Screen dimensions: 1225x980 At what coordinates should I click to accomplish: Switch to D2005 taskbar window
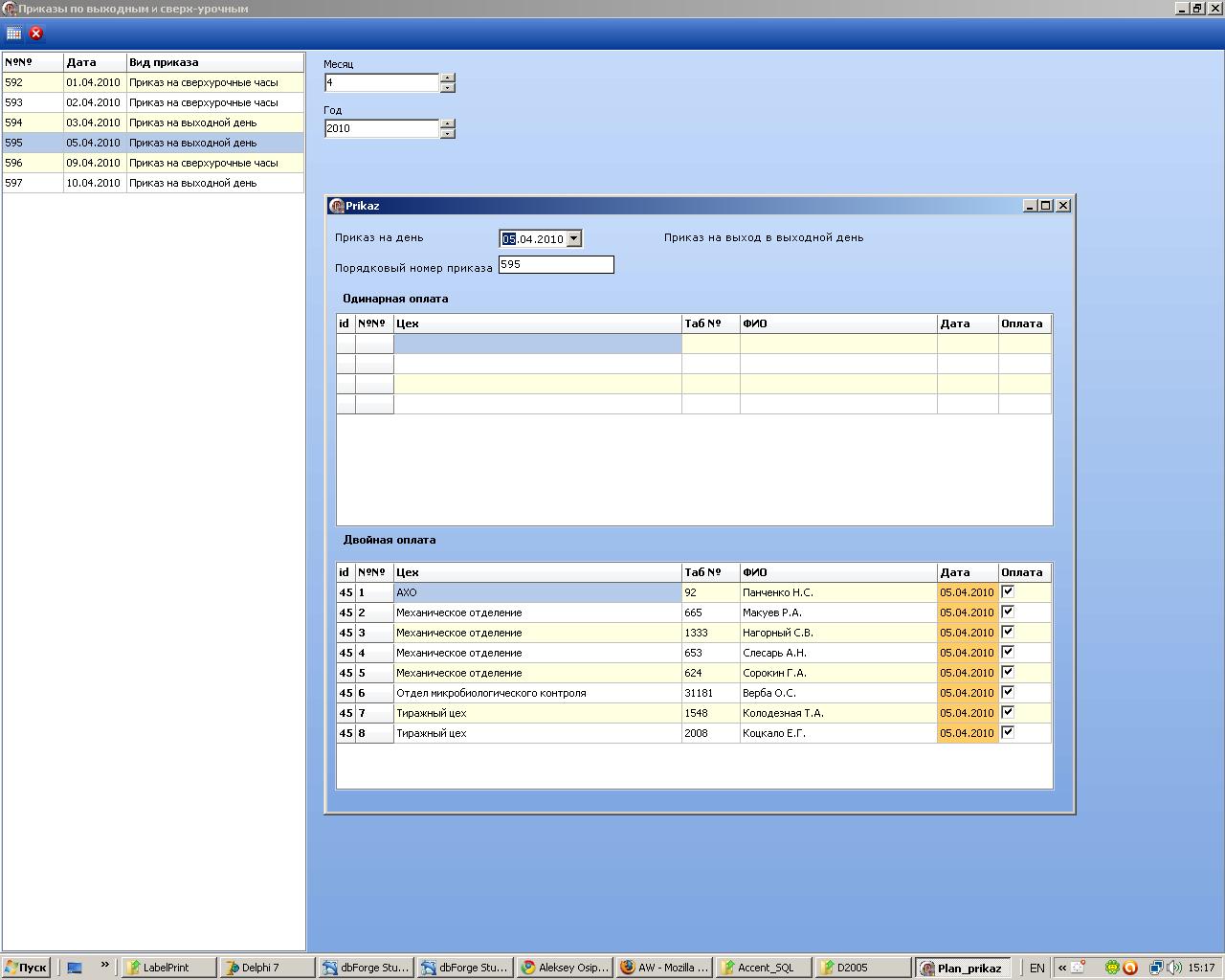(862, 968)
